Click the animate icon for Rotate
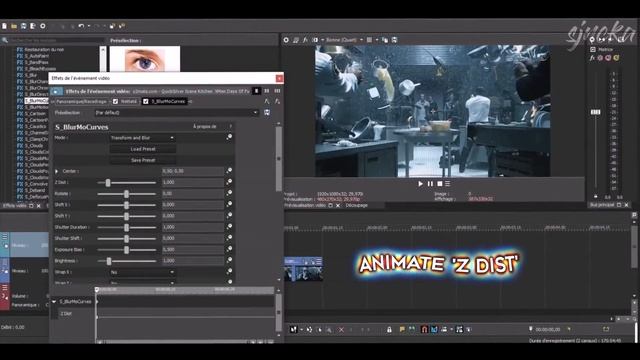This screenshot has width=640, height=360. 229,193
